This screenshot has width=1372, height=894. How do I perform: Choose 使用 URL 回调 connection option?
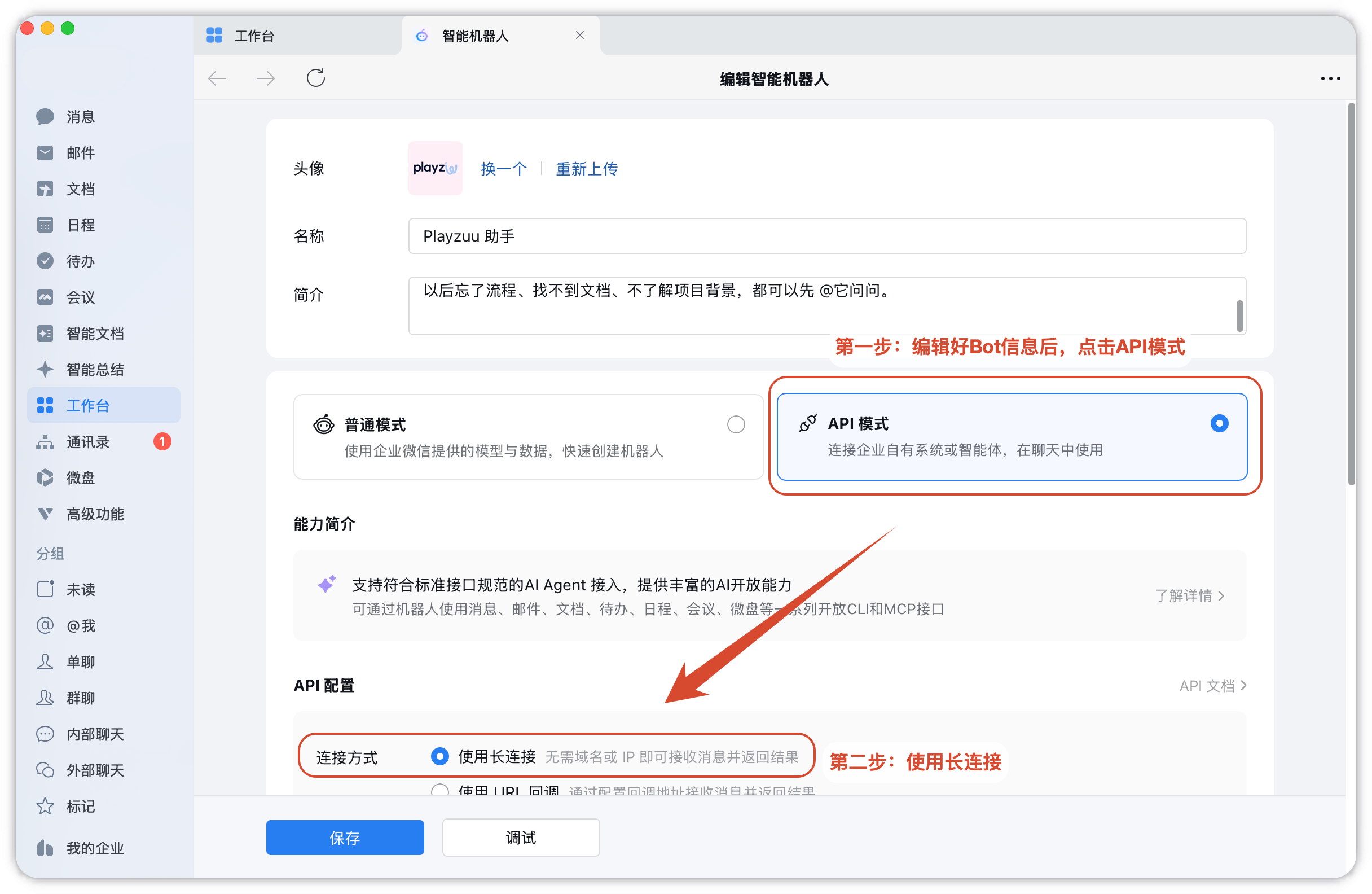[x=440, y=789]
